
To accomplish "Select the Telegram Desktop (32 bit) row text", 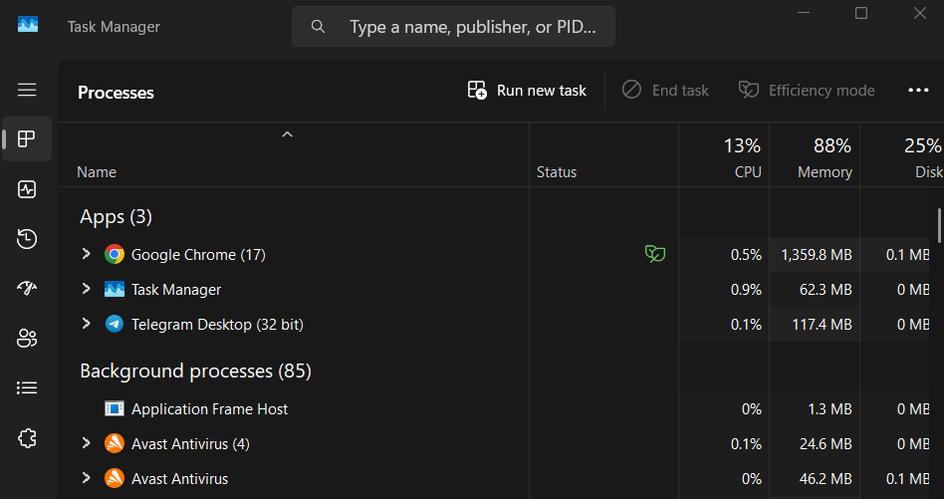I will [x=217, y=324].
